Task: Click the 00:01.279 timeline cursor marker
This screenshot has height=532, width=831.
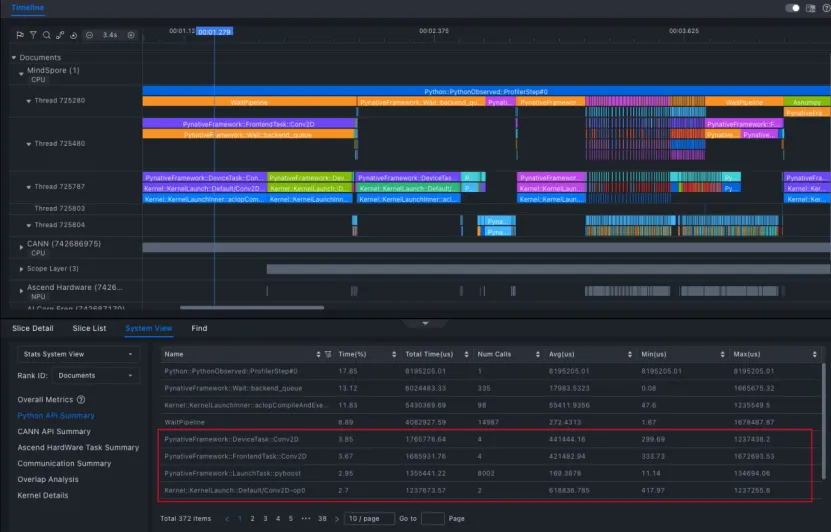Action: 215,32
